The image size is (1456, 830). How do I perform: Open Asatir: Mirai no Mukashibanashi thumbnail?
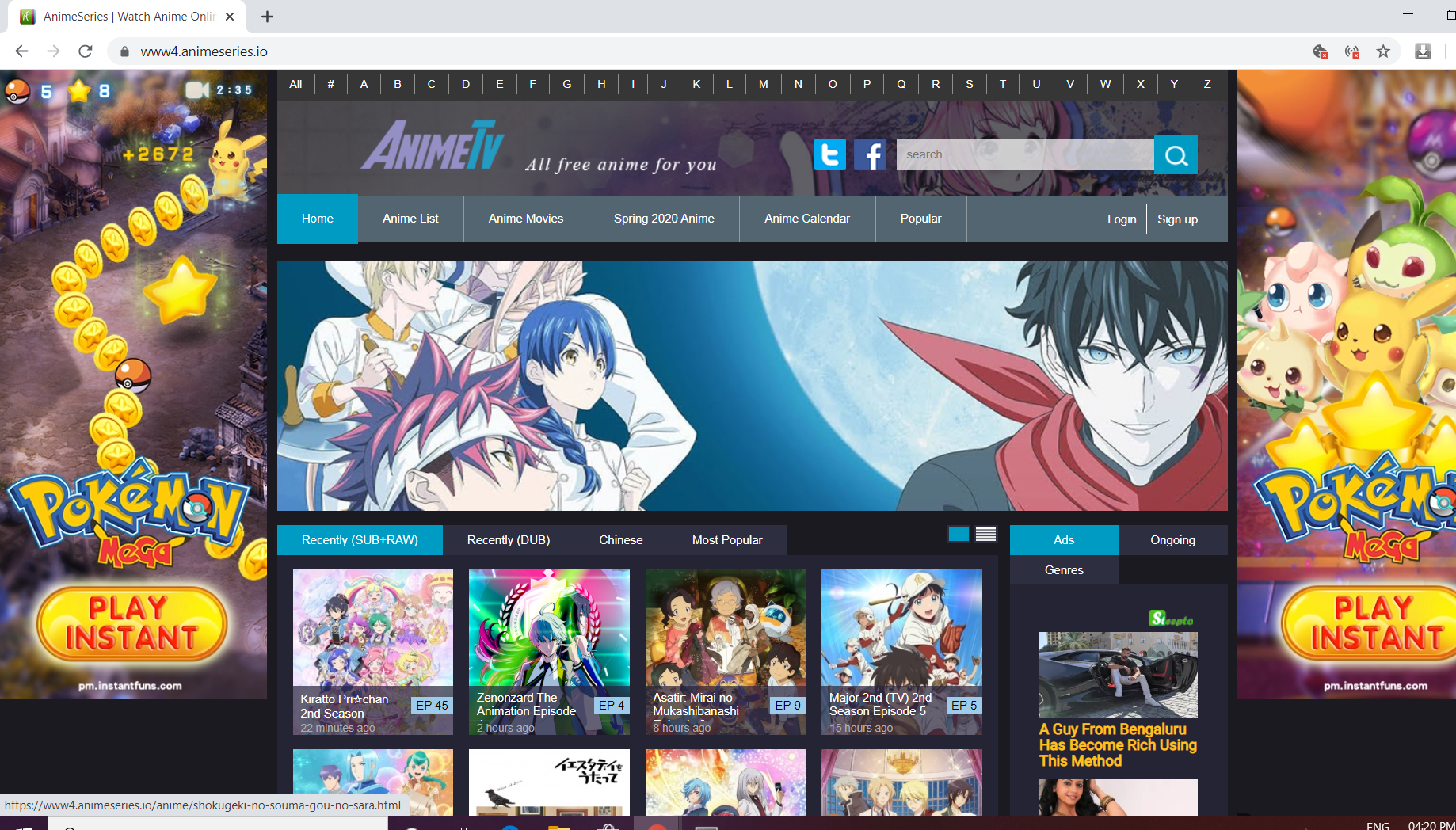point(726,651)
